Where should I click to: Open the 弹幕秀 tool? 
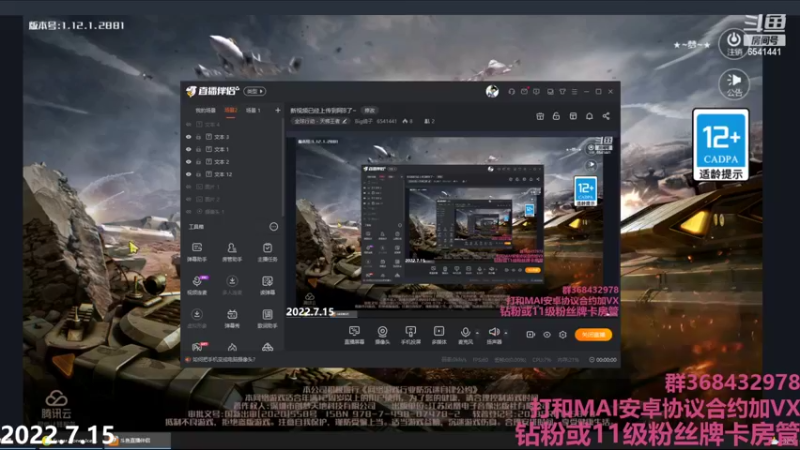(x=232, y=318)
